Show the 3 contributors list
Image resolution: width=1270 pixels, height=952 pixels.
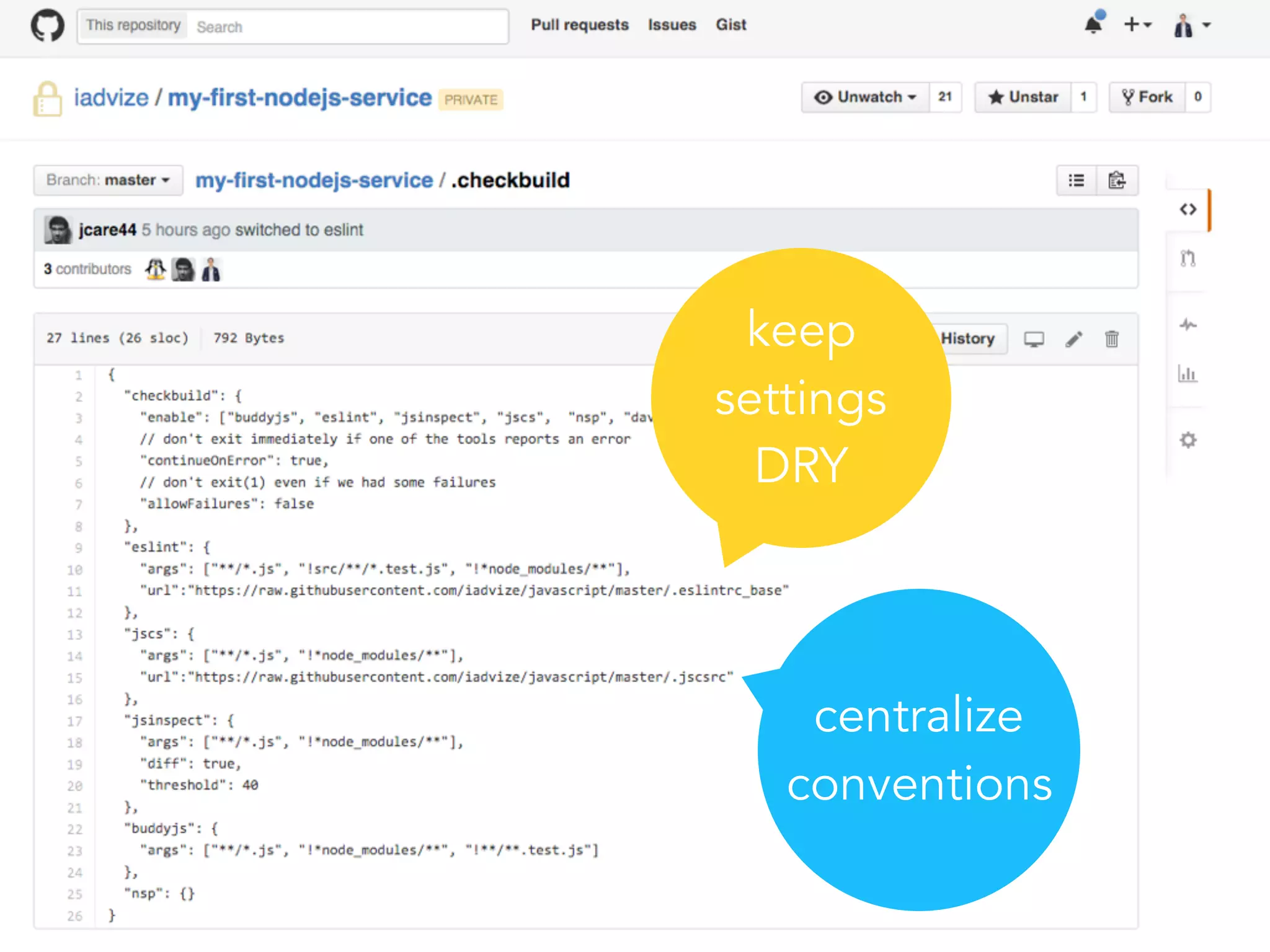click(87, 269)
